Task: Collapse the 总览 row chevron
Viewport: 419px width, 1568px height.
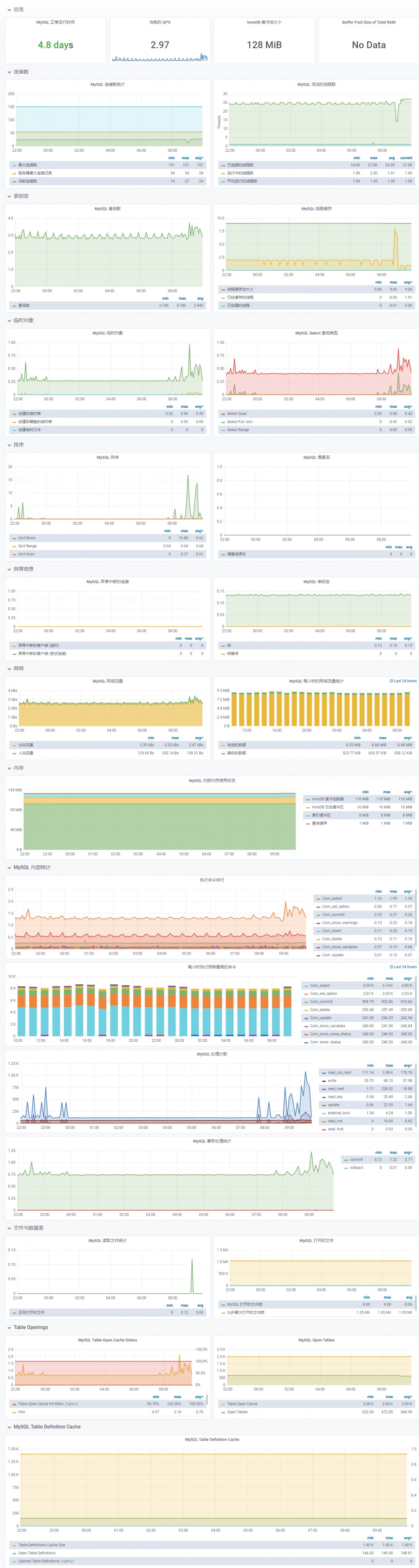Action: tap(9, 10)
